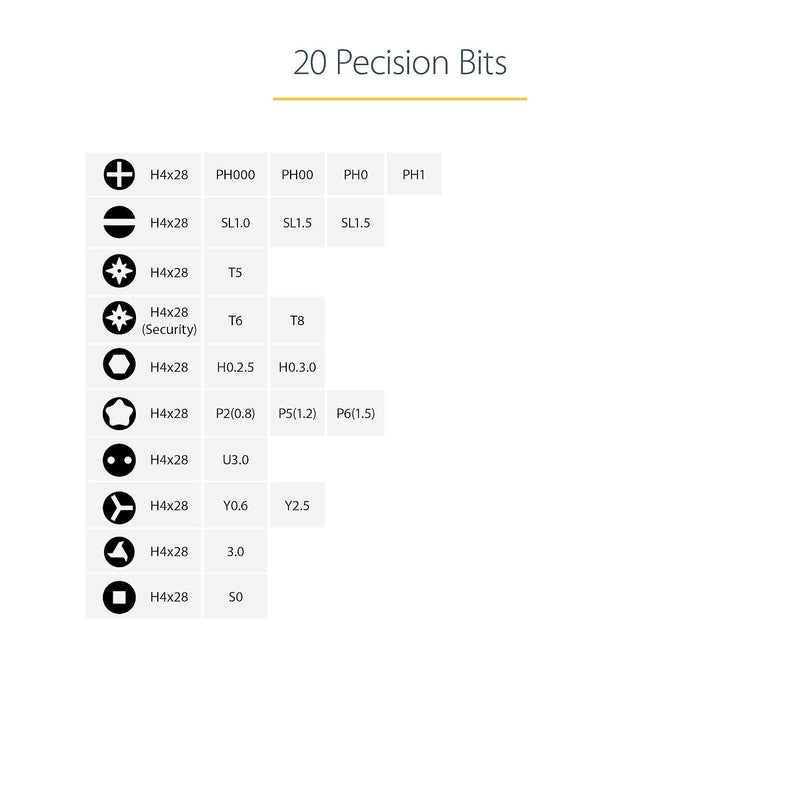Click the P6(1.5) cell
This screenshot has height=800, width=800.
356,413
